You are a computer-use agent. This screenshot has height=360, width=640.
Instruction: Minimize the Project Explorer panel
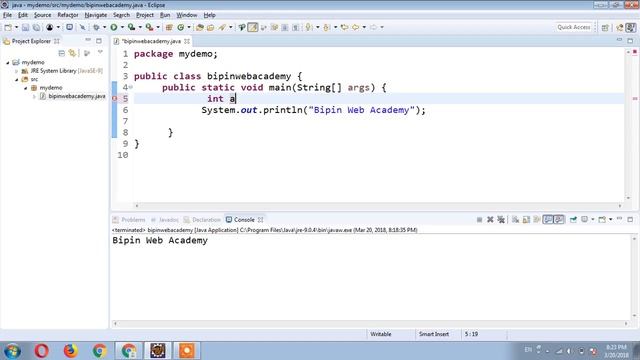point(88,40)
